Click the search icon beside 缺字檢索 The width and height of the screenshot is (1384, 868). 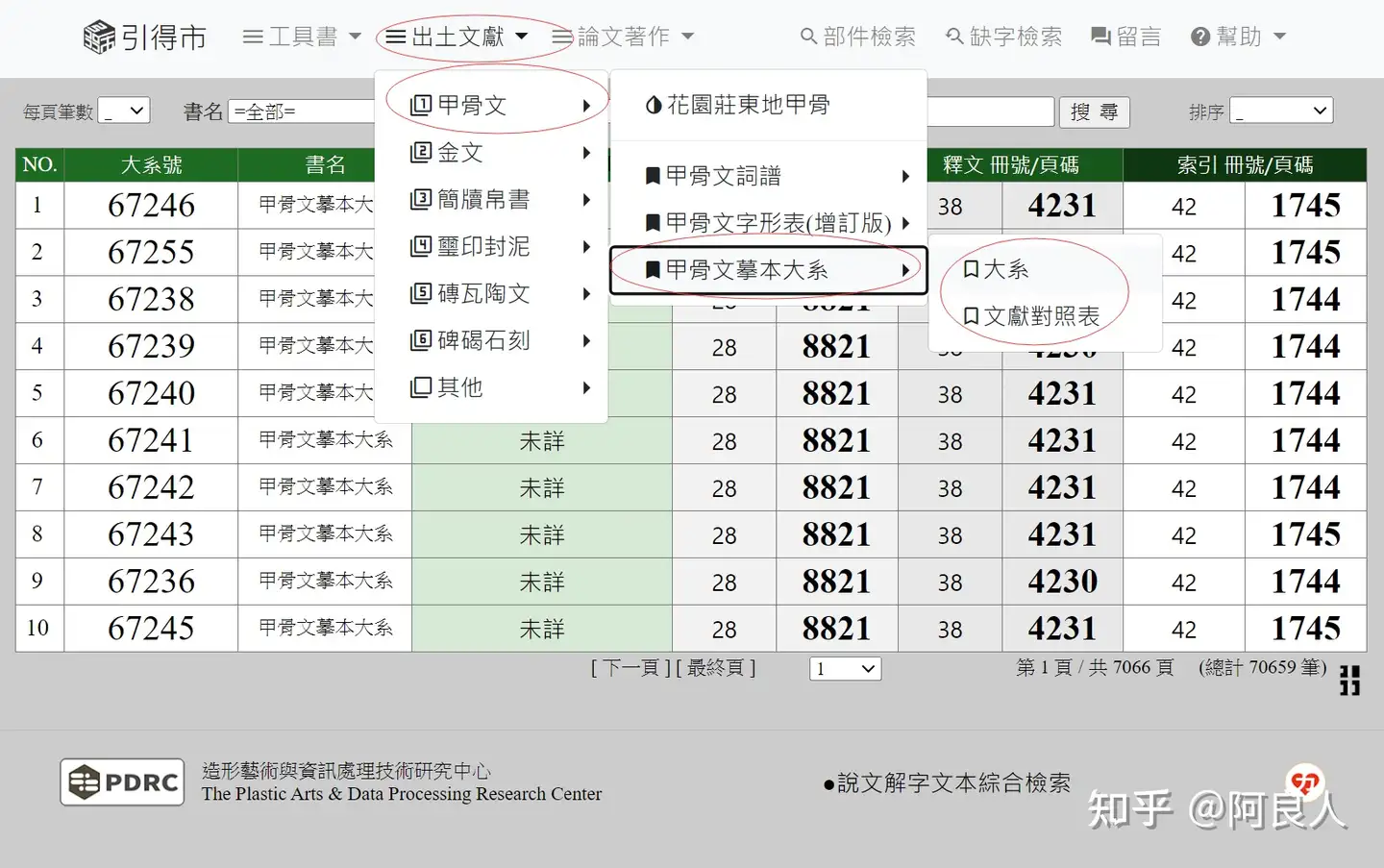[x=954, y=37]
